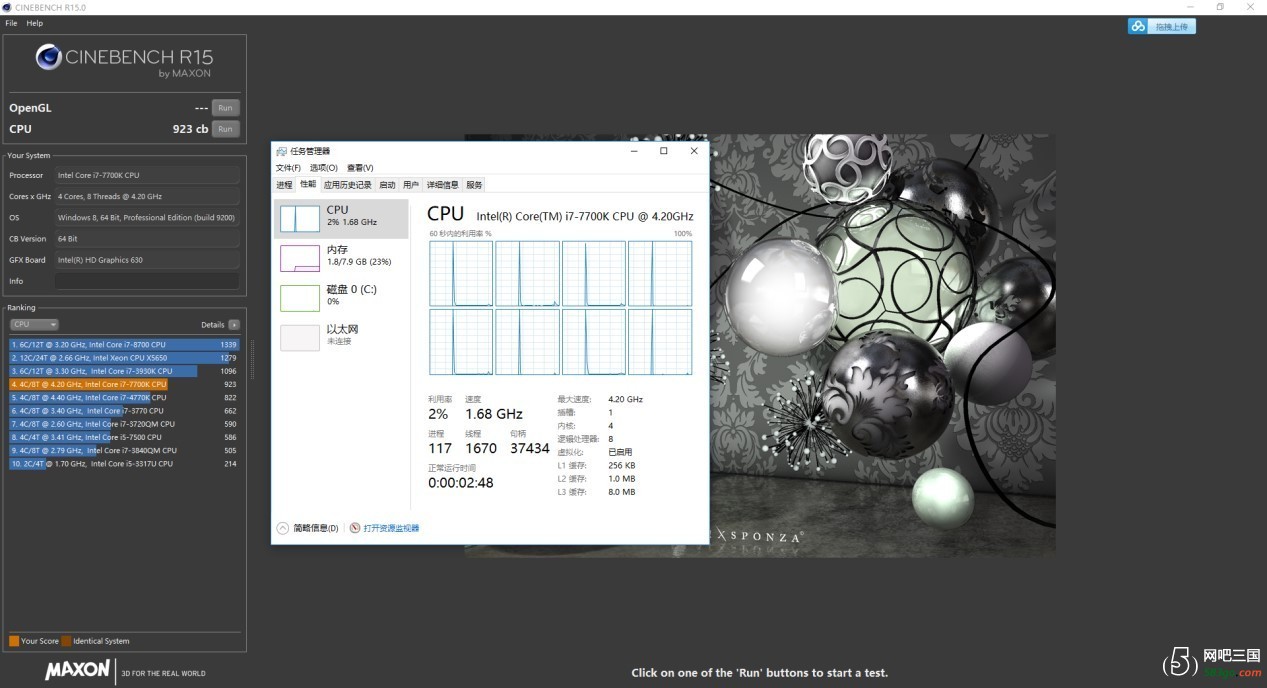The image size is (1267, 688).
Task: Switch to the 进程 tab
Action: pos(284,185)
